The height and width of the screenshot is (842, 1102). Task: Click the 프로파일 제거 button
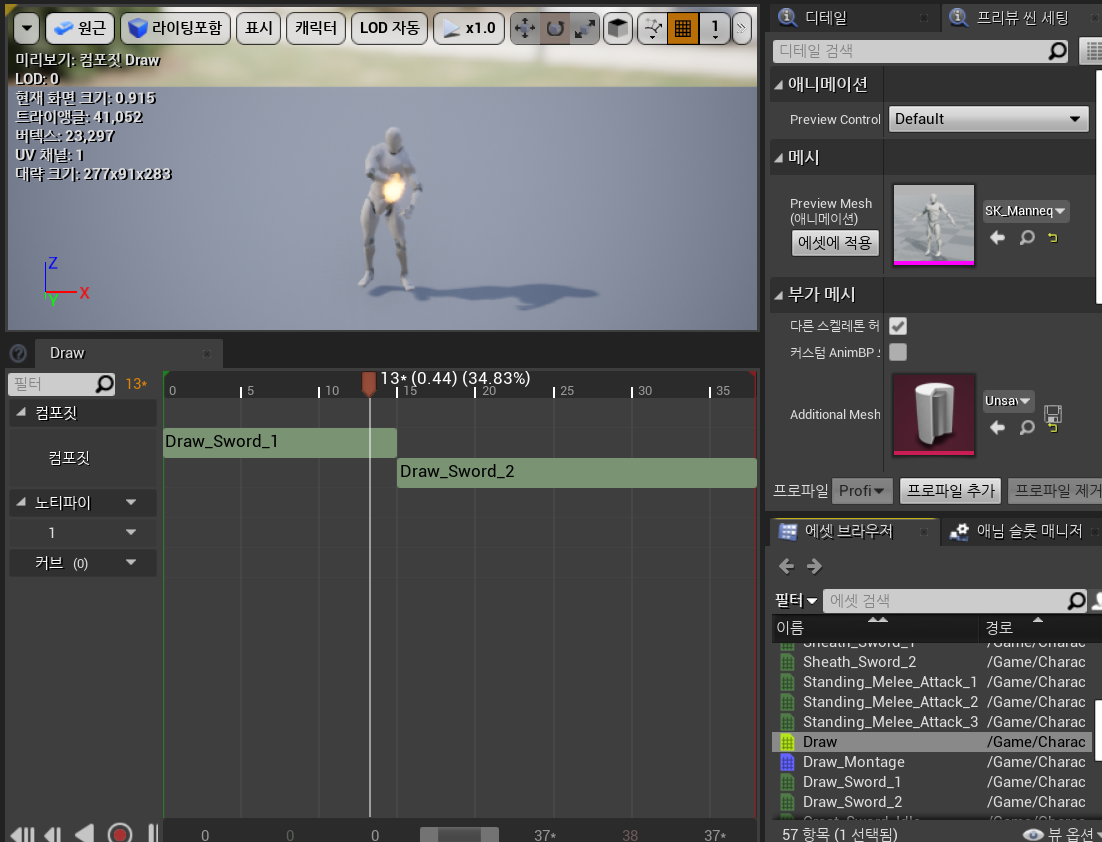pyautogui.click(x=1056, y=491)
